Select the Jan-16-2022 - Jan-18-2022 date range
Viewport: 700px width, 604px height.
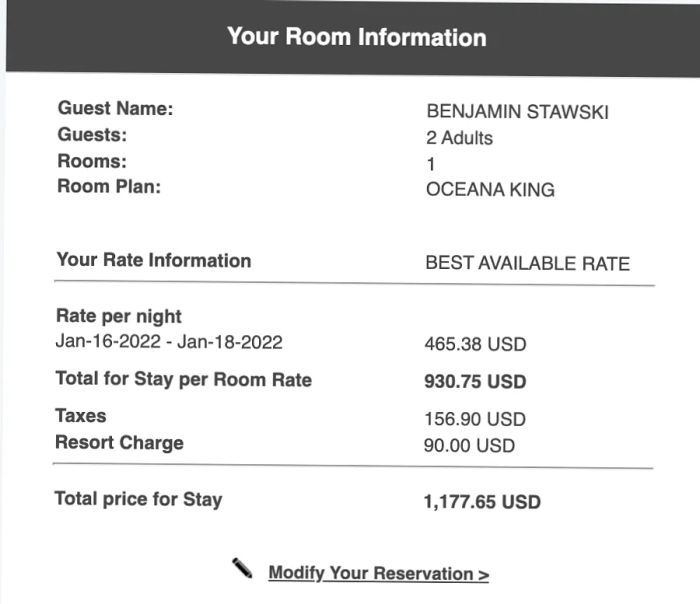pos(169,342)
